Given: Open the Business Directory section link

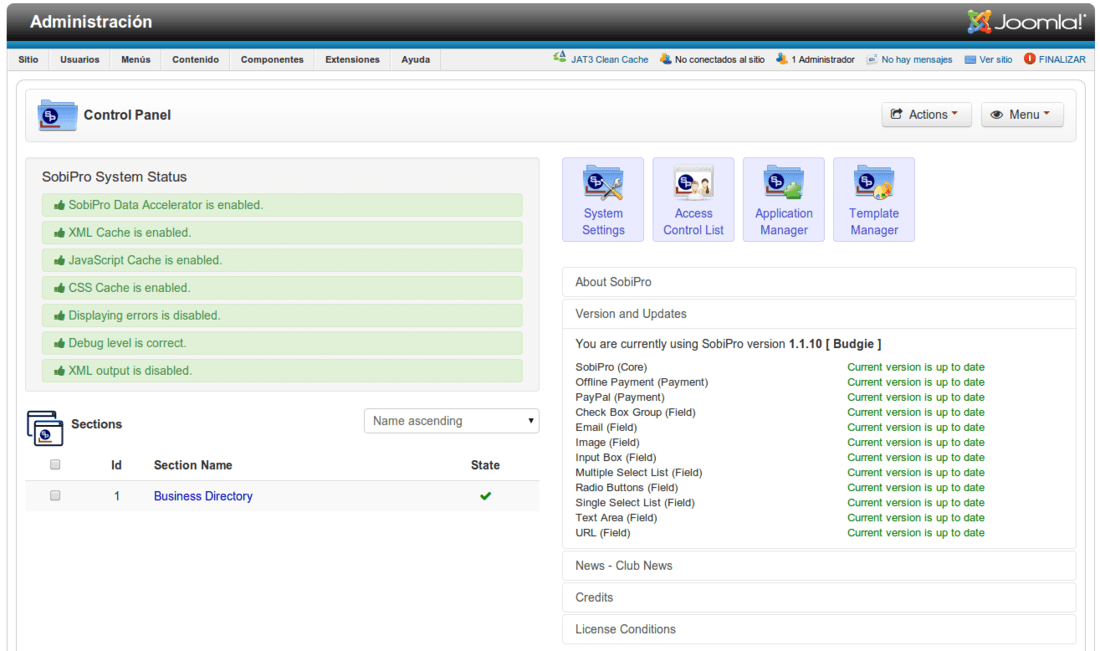Looking at the screenshot, I should click(203, 496).
